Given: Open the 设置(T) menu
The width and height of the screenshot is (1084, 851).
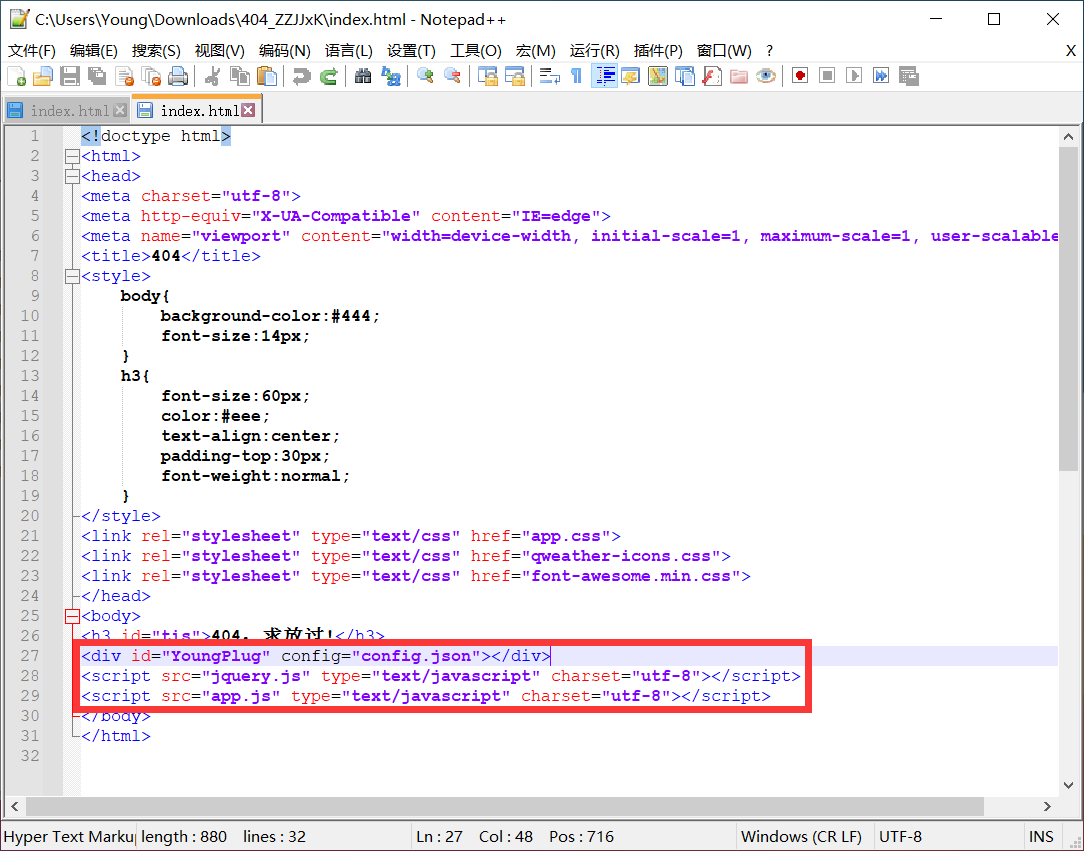Looking at the screenshot, I should click(411, 51).
